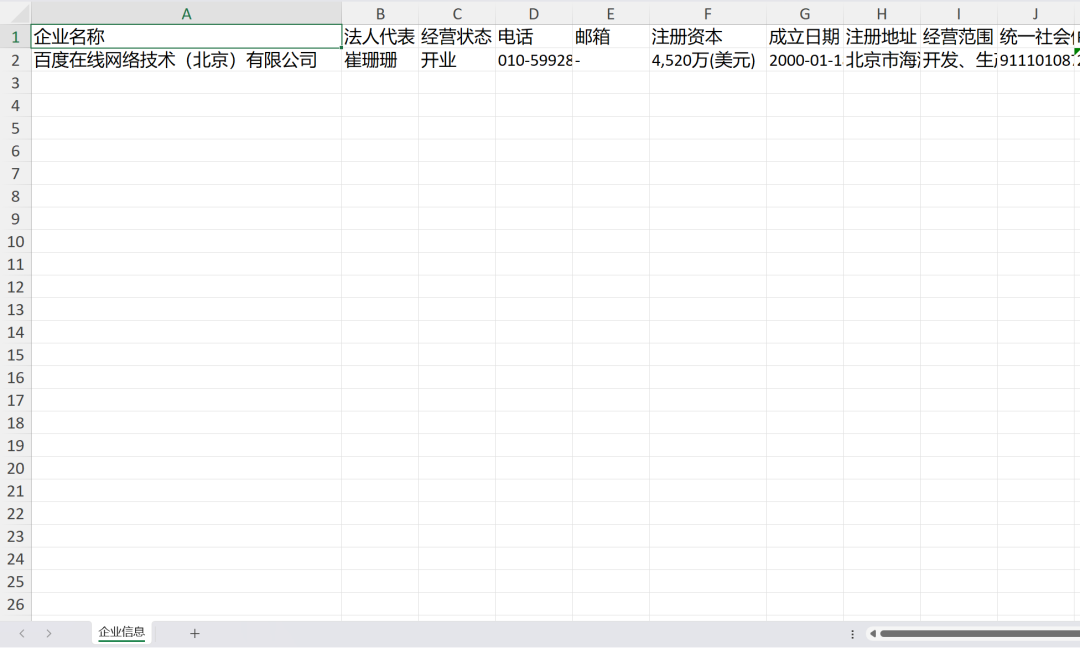
Task: Click scope cell starting 开发、生
Action: [958, 60]
